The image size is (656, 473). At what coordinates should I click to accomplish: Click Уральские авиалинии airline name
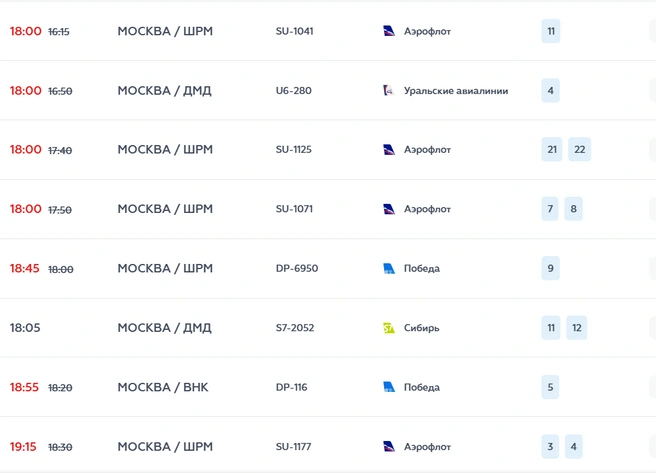coord(456,91)
